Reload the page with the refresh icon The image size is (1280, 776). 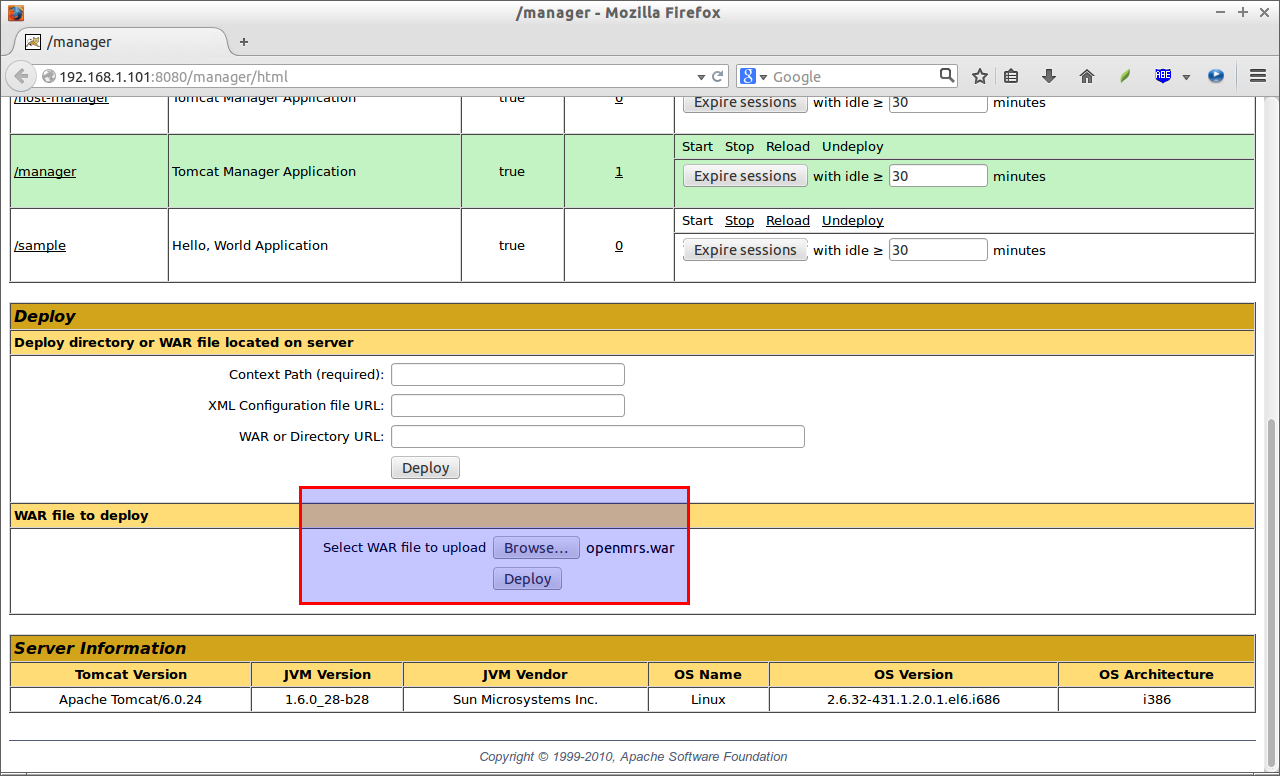pyautogui.click(x=718, y=76)
